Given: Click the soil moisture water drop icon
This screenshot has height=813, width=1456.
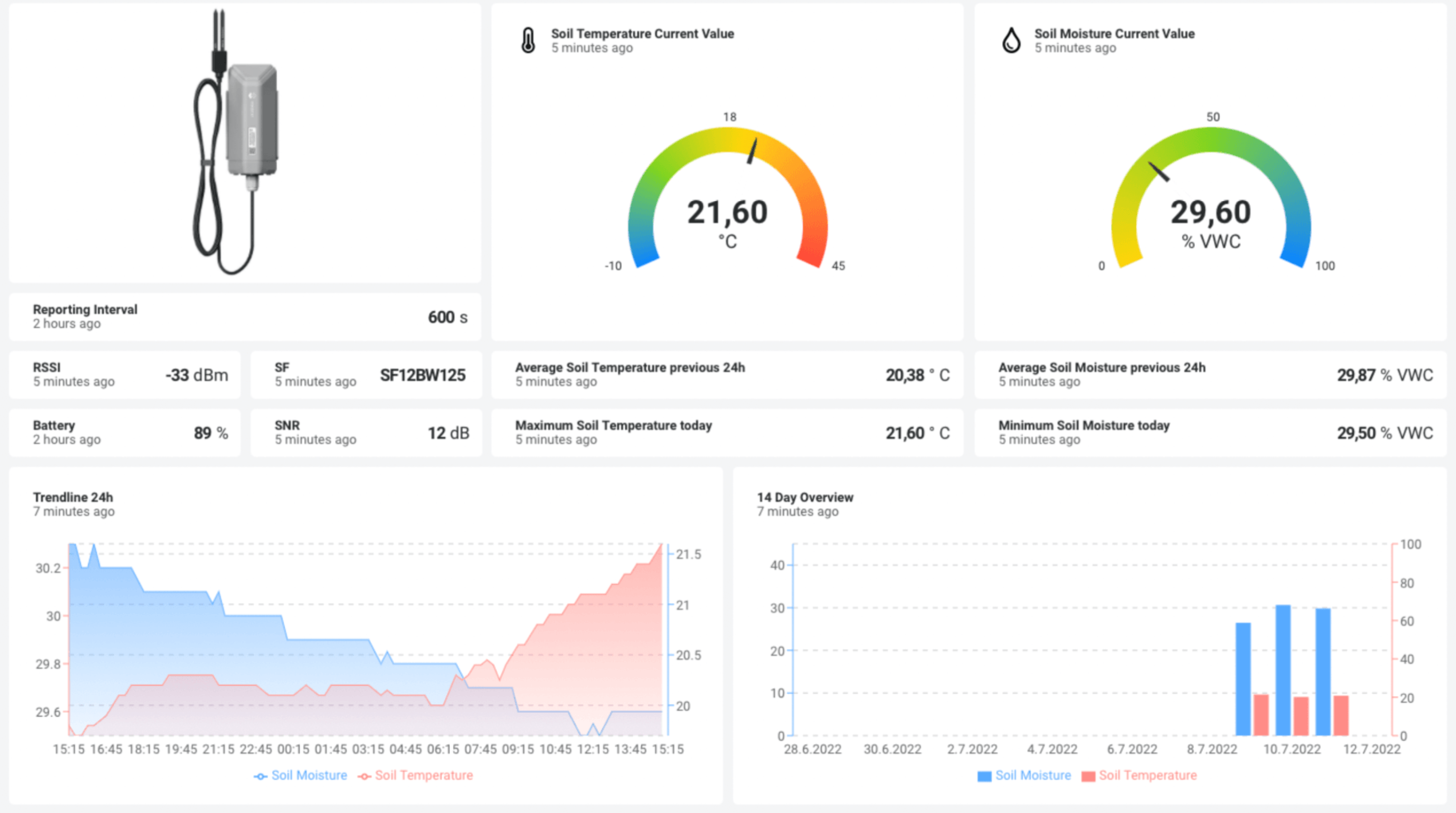Looking at the screenshot, I should click(1012, 40).
